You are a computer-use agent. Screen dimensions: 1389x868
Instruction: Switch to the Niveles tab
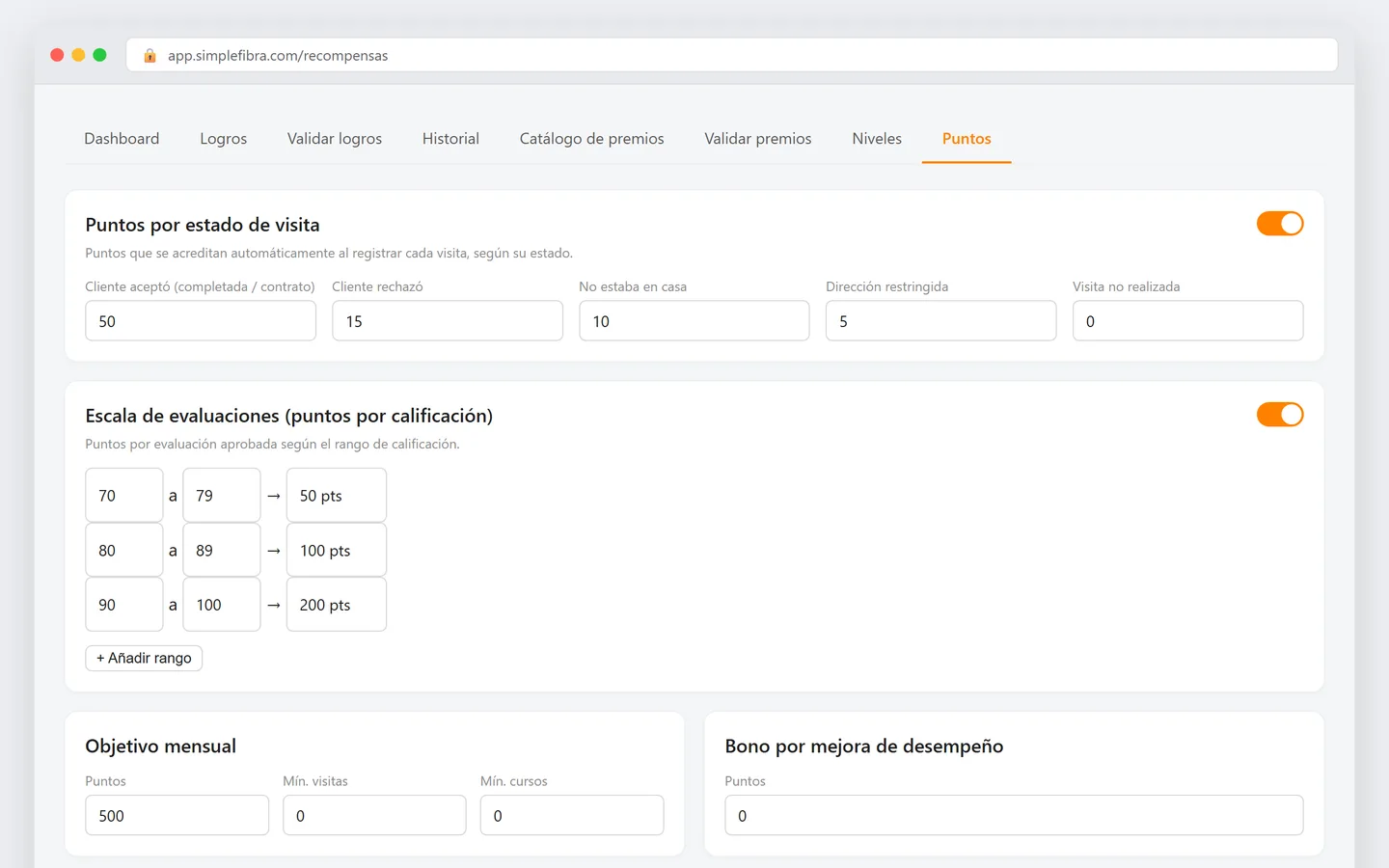click(x=877, y=139)
